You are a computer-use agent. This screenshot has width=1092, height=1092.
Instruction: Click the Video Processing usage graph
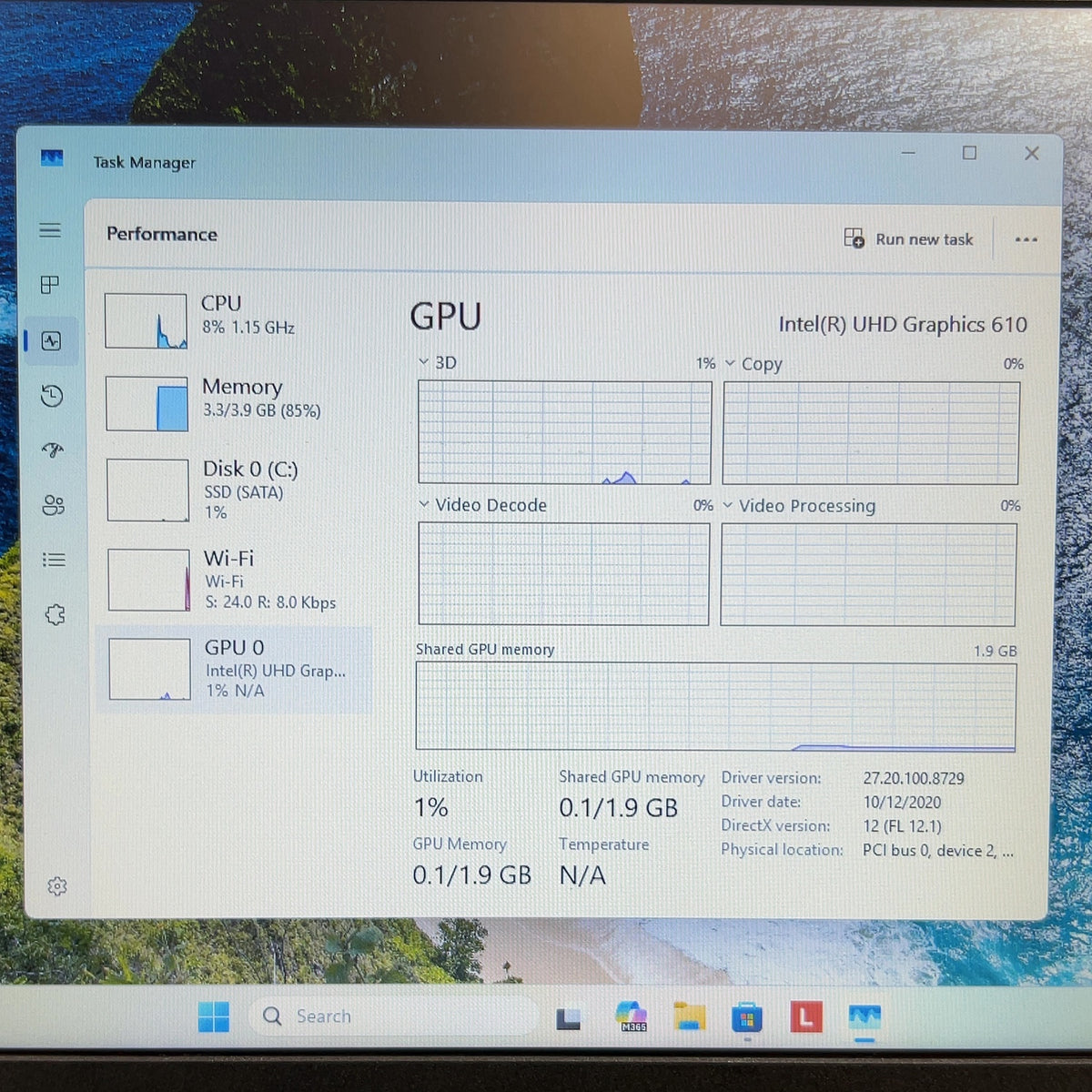coord(868,574)
